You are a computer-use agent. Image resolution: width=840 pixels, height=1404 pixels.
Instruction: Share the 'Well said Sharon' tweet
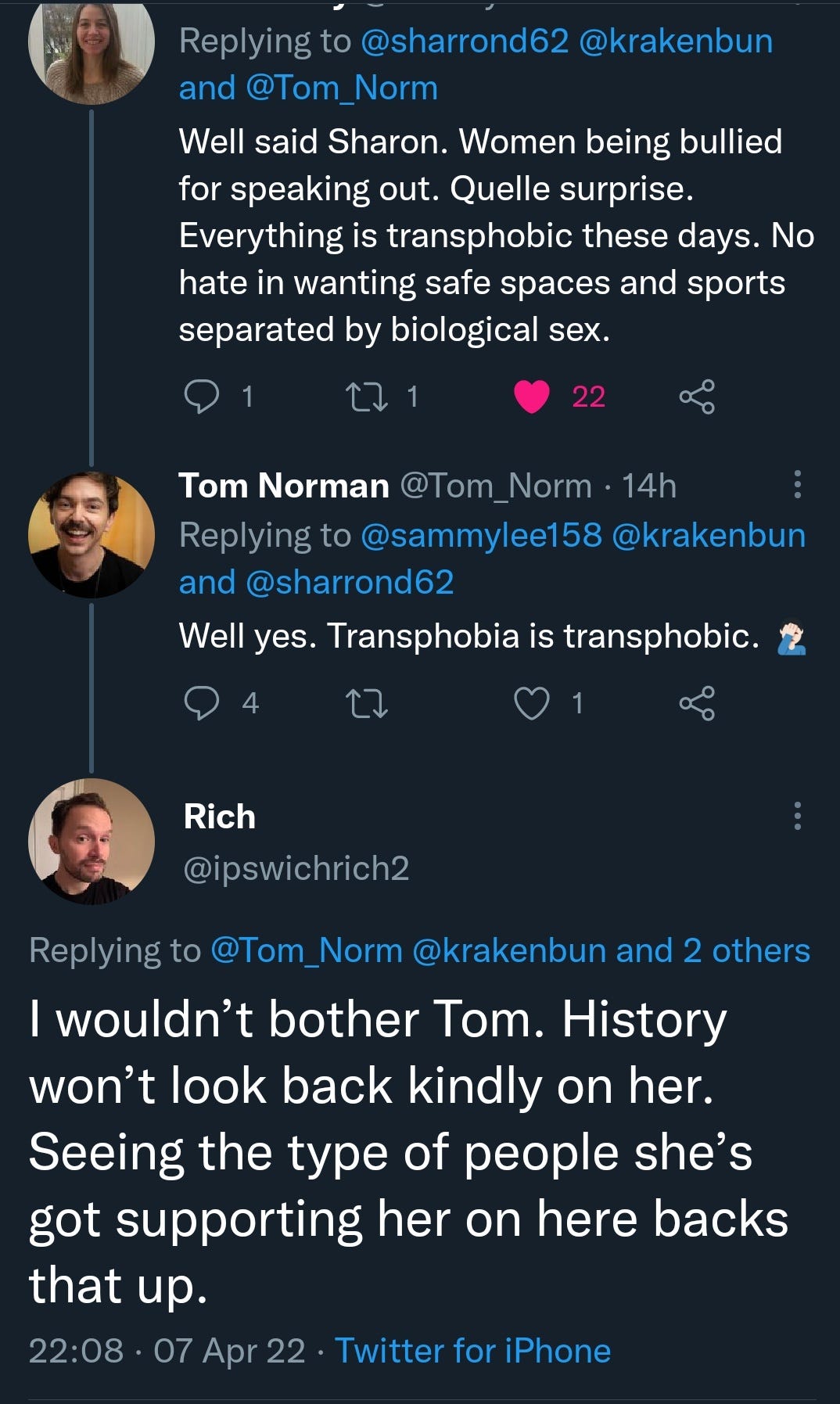[696, 397]
